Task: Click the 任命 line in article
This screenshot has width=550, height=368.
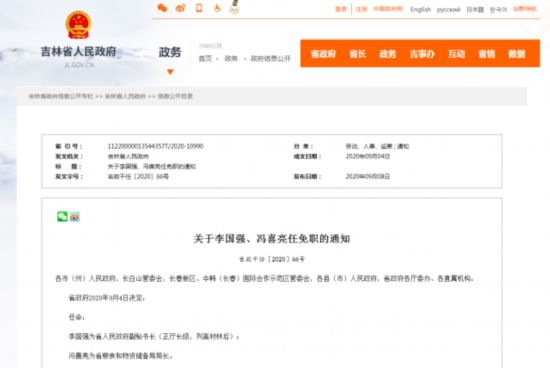Action: 77,317
